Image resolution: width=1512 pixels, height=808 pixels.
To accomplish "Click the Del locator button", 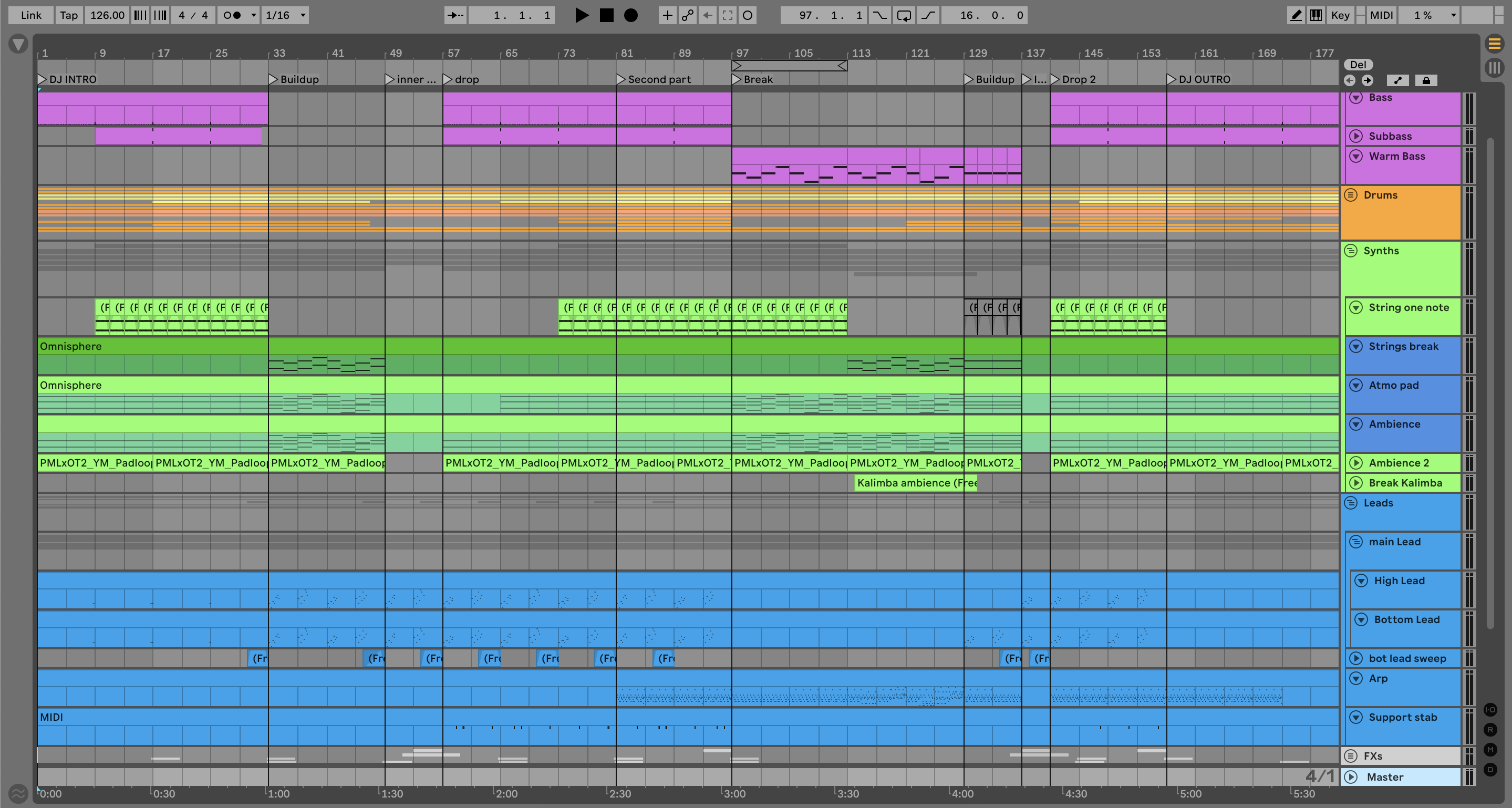I will [x=1358, y=65].
